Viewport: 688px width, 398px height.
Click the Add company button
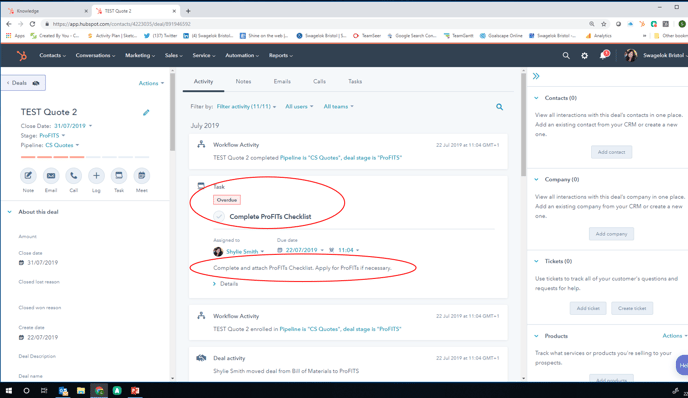tap(611, 234)
